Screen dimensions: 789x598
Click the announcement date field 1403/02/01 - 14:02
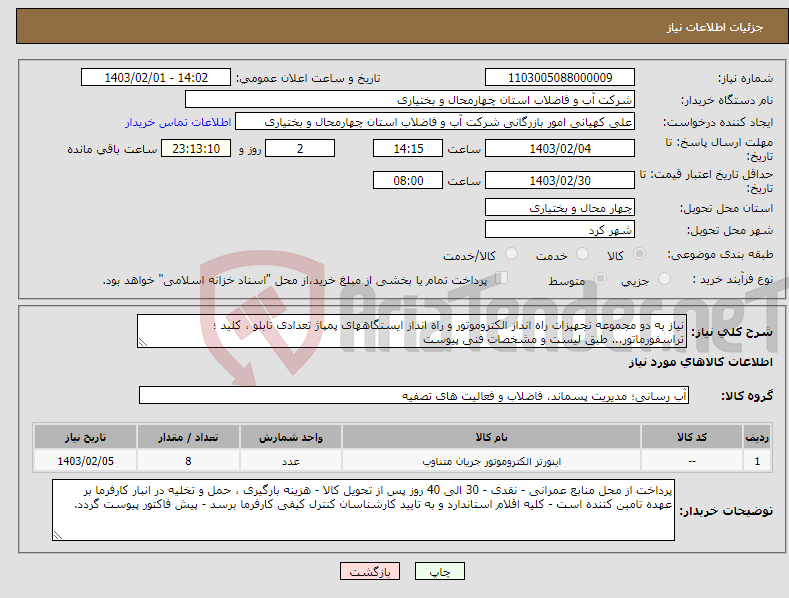tap(156, 78)
